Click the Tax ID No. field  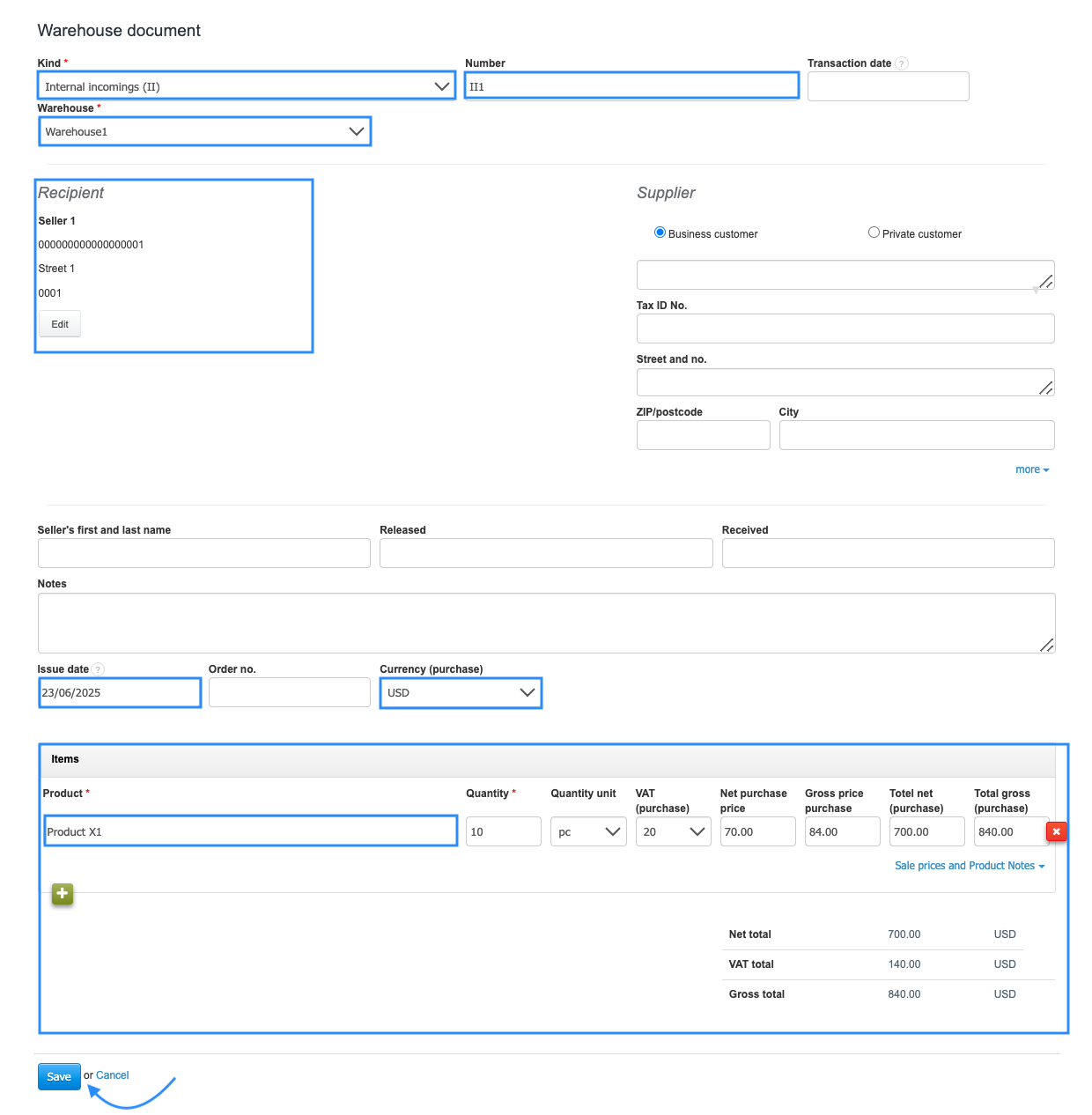click(845, 329)
